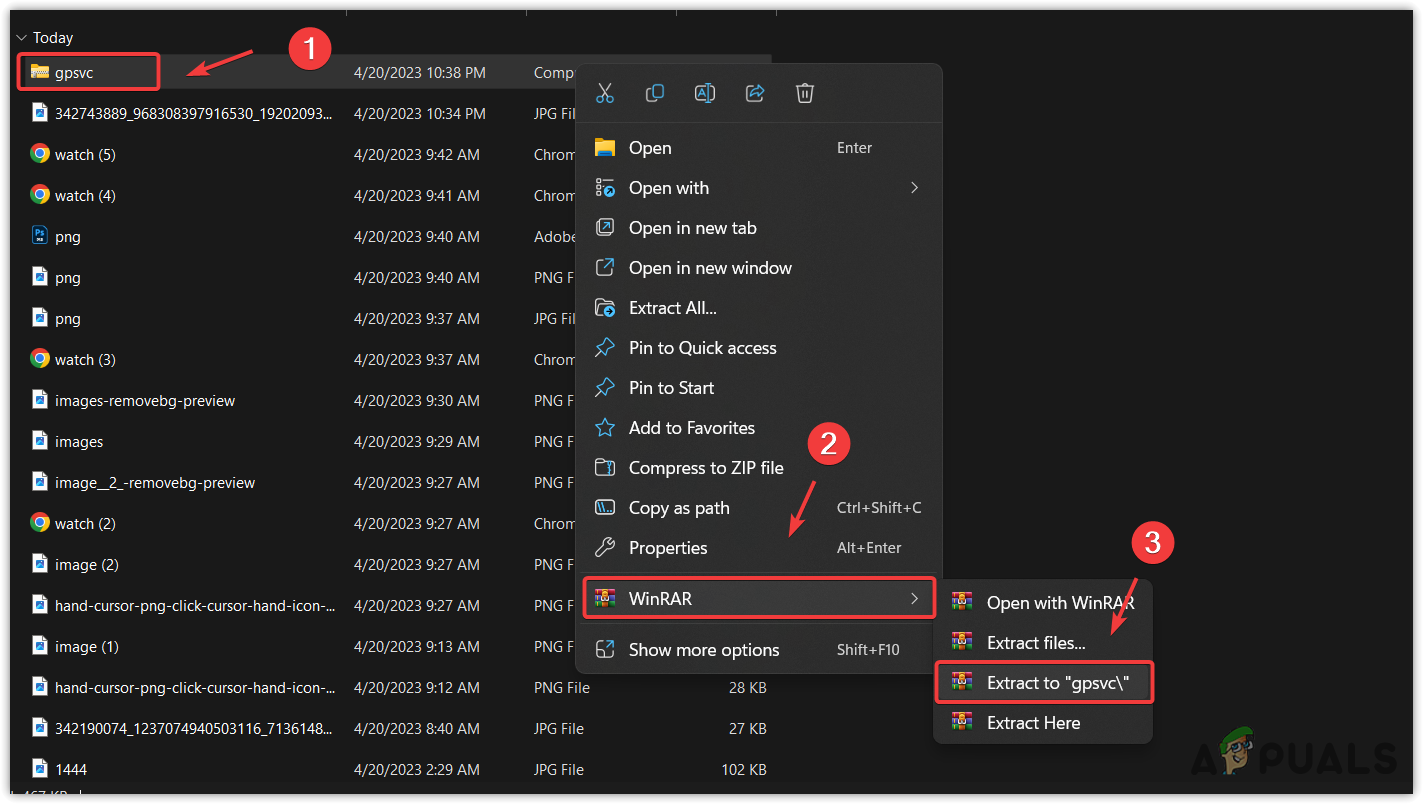This screenshot has width=1423, height=804.
Task: Open the watch (5) Chrome file
Action: [x=85, y=155]
